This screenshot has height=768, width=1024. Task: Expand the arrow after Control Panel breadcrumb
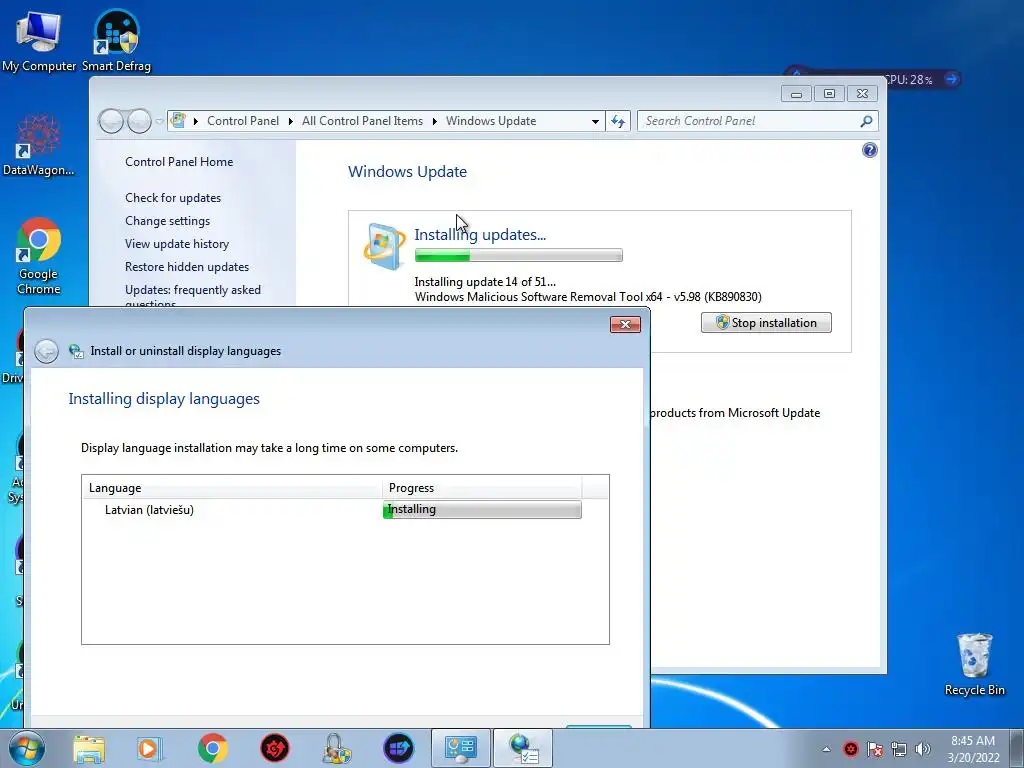pyautogui.click(x=291, y=121)
